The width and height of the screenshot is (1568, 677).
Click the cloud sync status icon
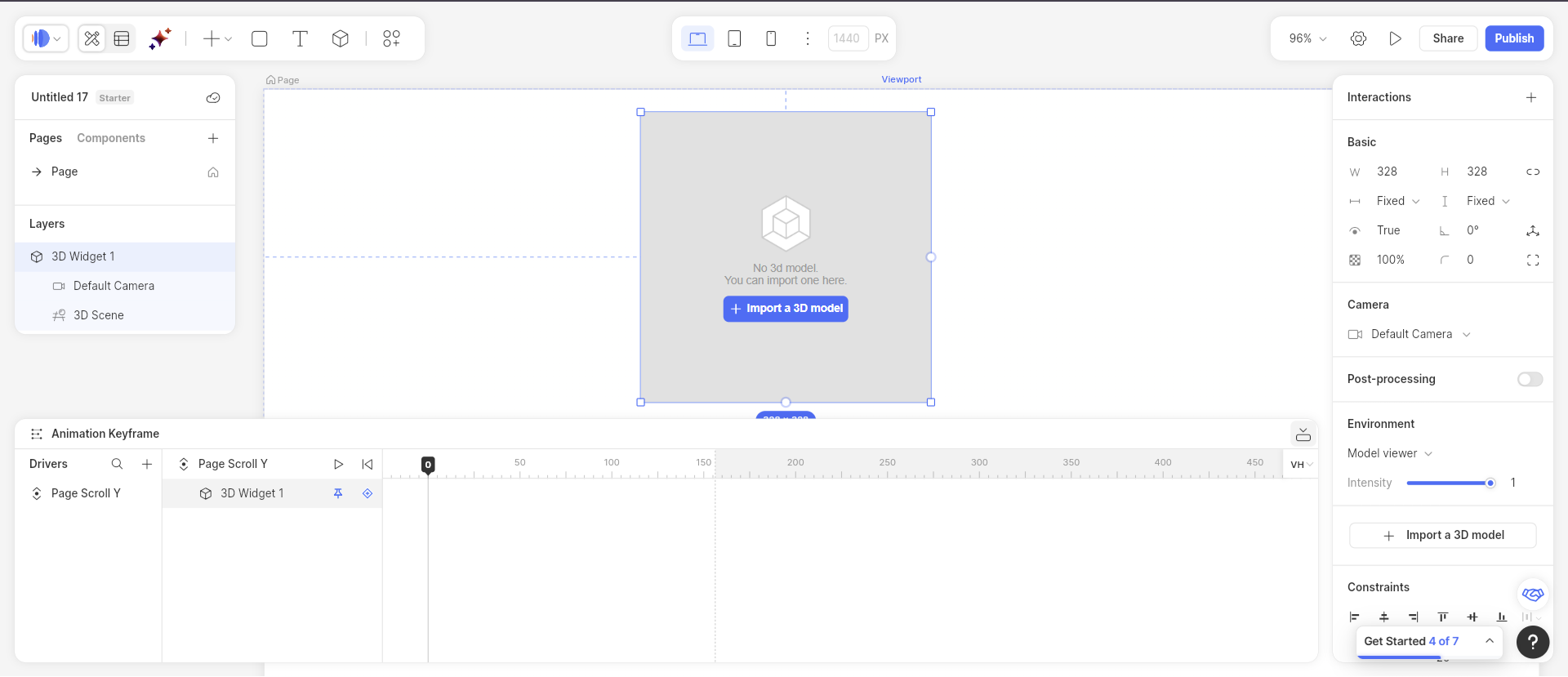click(x=213, y=98)
